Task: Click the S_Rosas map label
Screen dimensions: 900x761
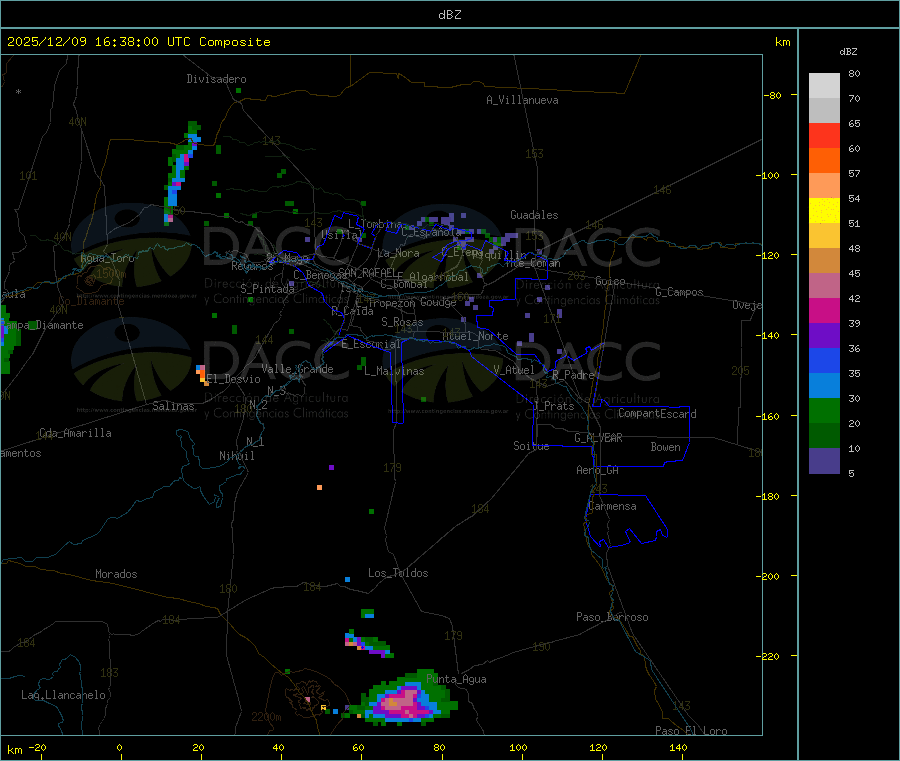Action: [x=402, y=322]
